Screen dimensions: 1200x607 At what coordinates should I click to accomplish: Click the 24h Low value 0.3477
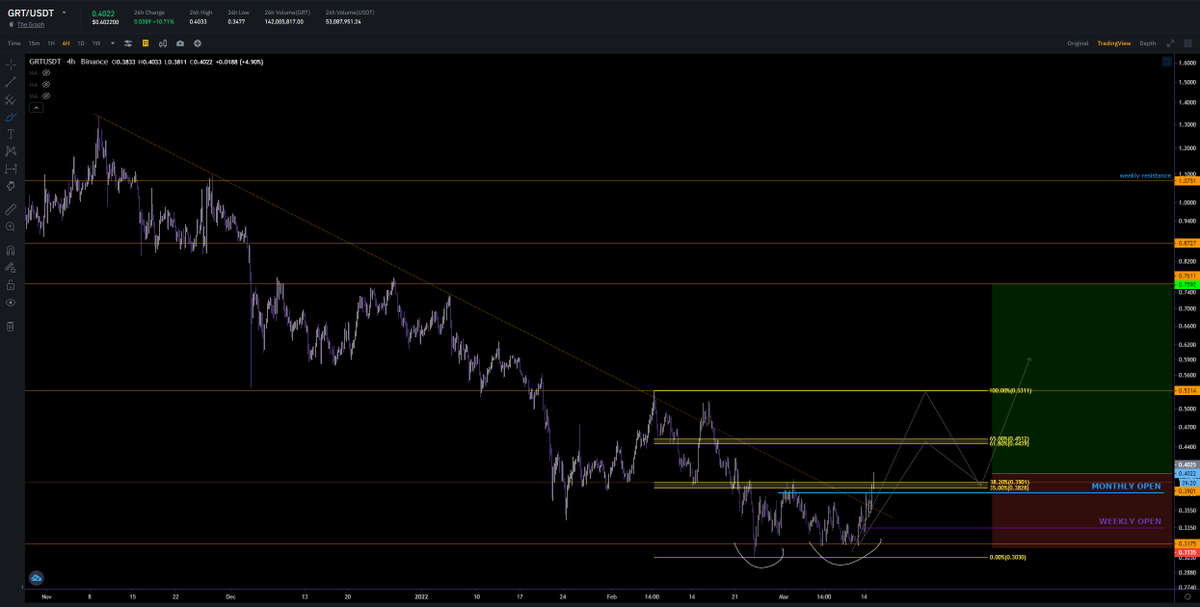click(x=237, y=21)
